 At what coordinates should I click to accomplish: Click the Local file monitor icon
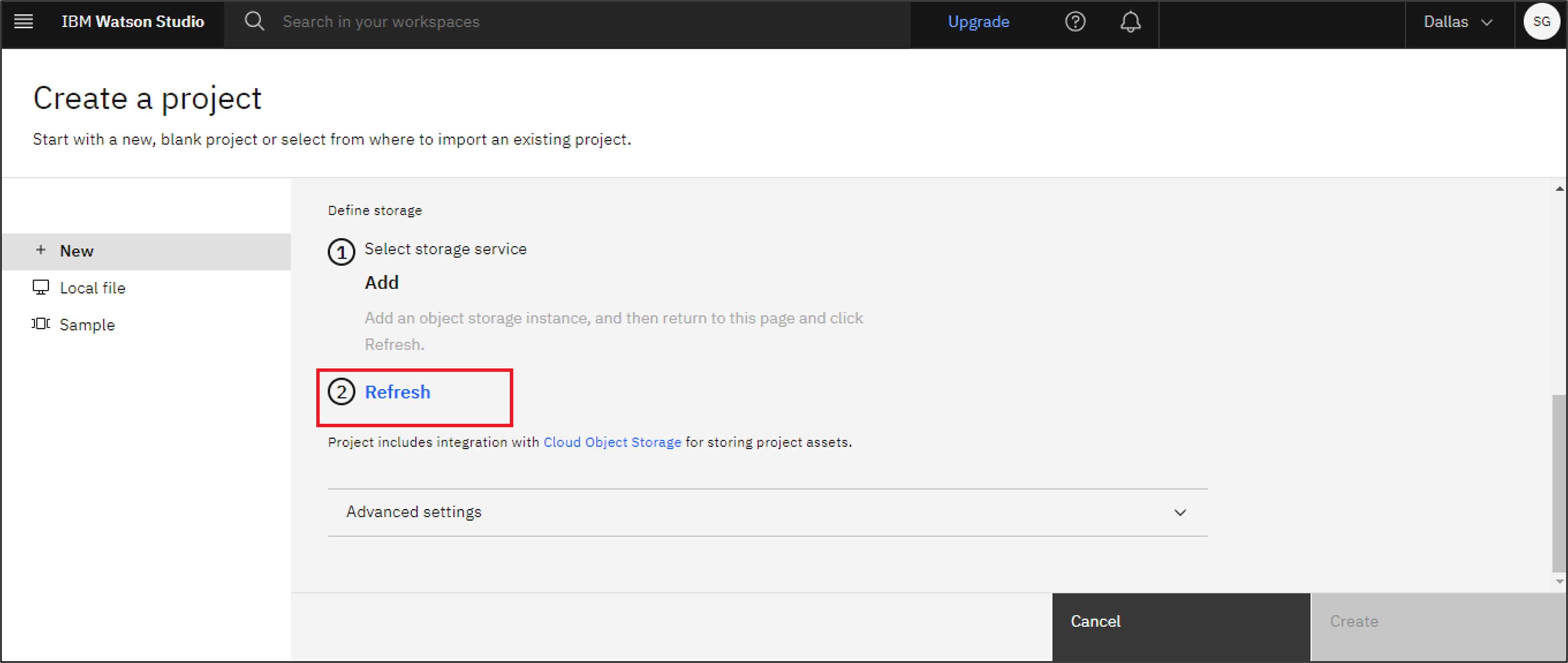(x=41, y=287)
